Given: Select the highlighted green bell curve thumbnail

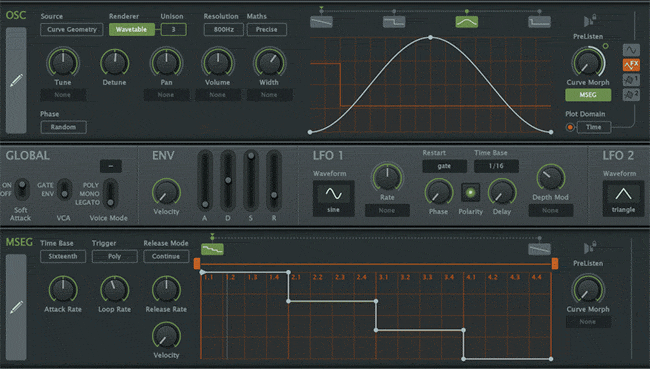Looking at the screenshot, I should [467, 22].
